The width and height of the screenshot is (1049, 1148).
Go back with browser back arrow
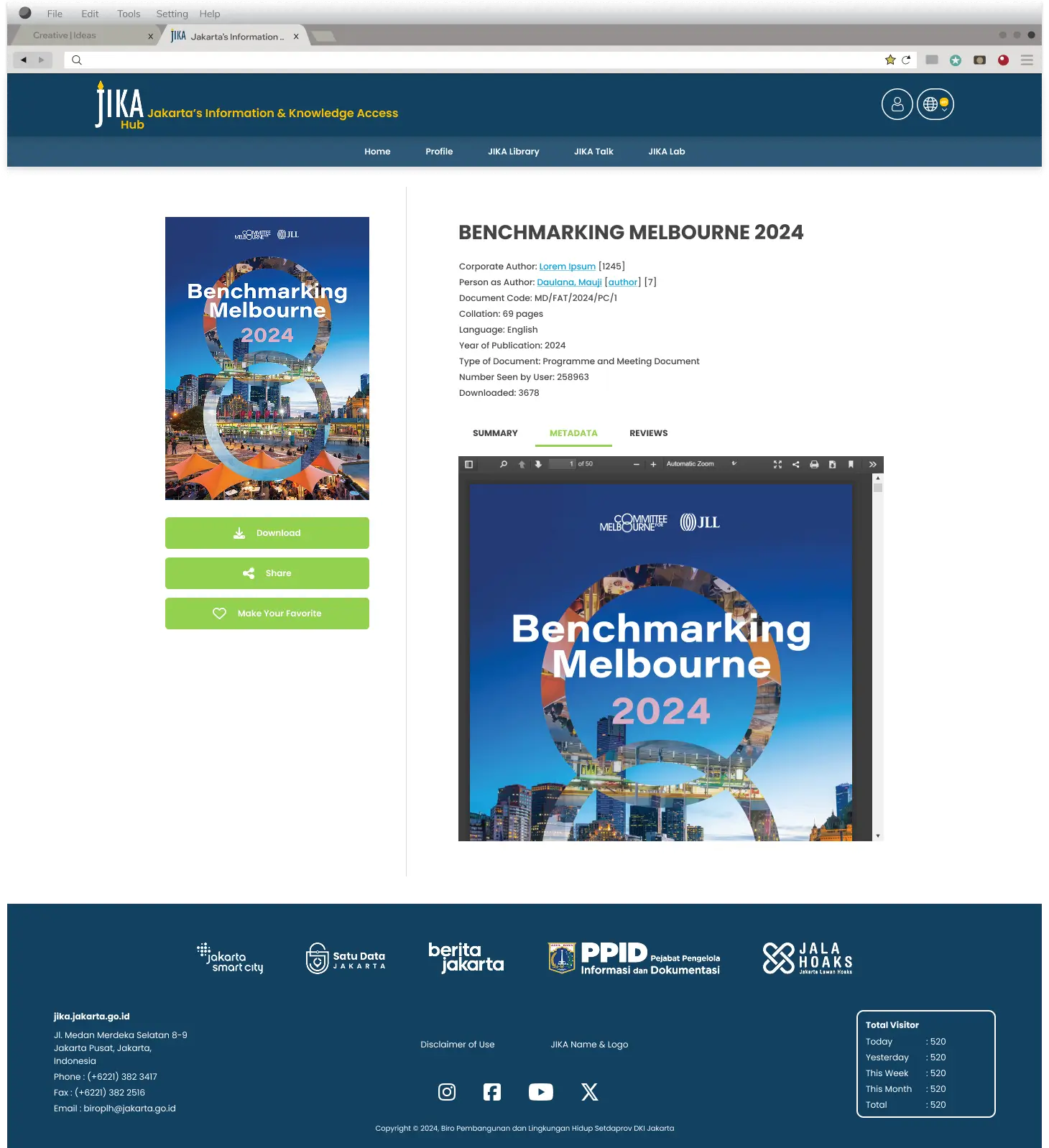click(24, 60)
